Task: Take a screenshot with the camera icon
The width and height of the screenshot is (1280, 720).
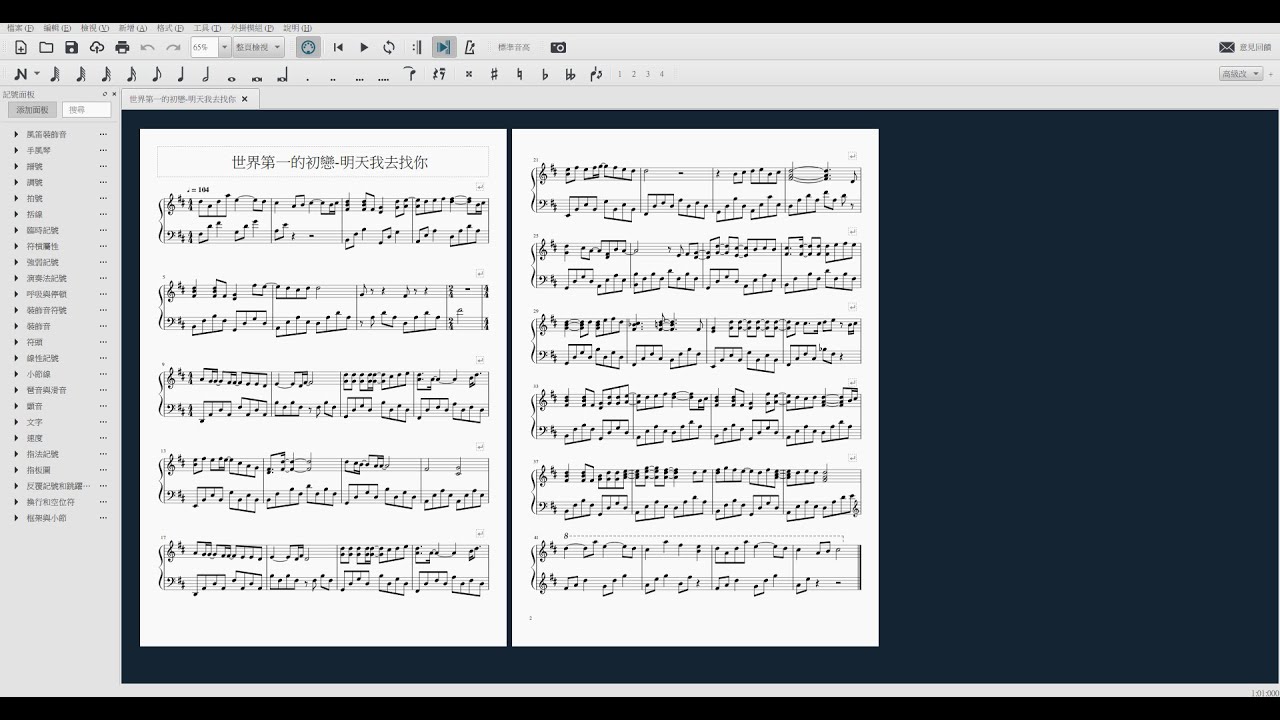Action: (x=558, y=47)
